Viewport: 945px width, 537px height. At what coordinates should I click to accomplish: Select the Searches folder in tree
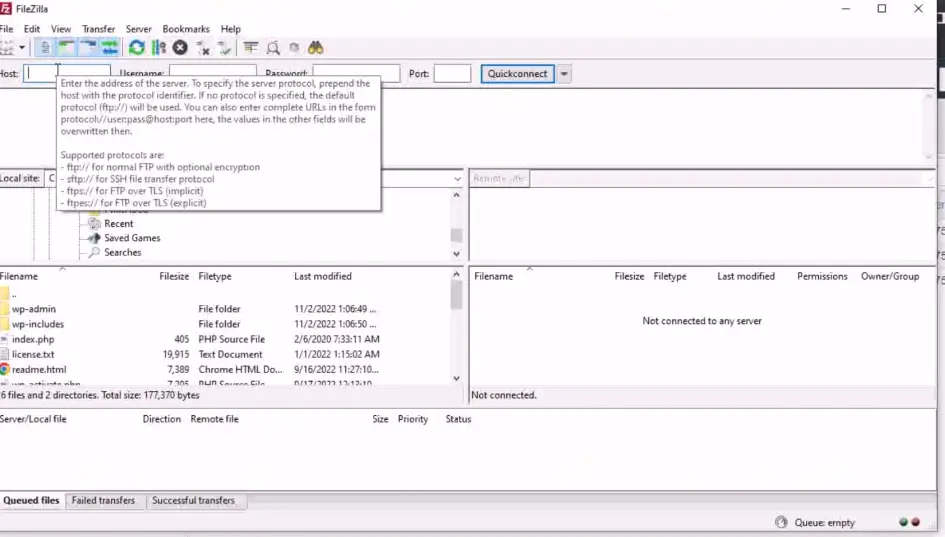point(122,253)
